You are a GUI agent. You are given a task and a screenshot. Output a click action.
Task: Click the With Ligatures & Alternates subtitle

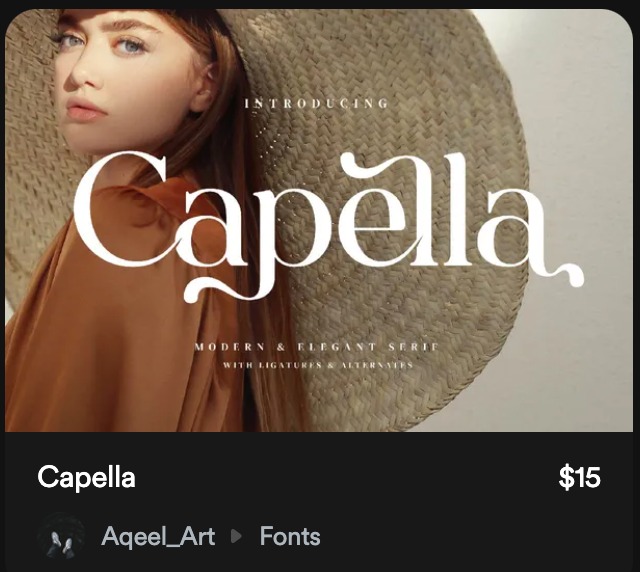pyautogui.click(x=316, y=366)
